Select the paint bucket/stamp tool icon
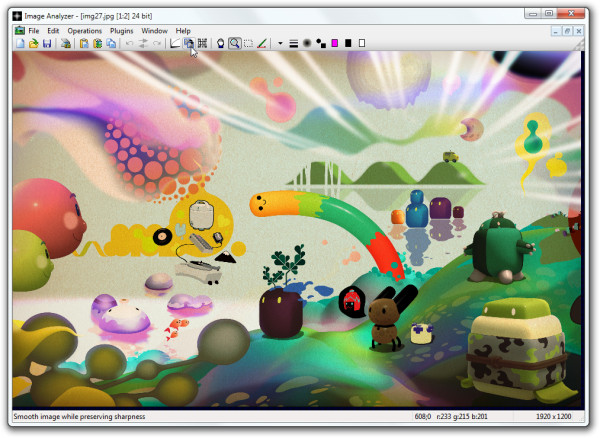This screenshot has width=600, height=438. coord(220,44)
